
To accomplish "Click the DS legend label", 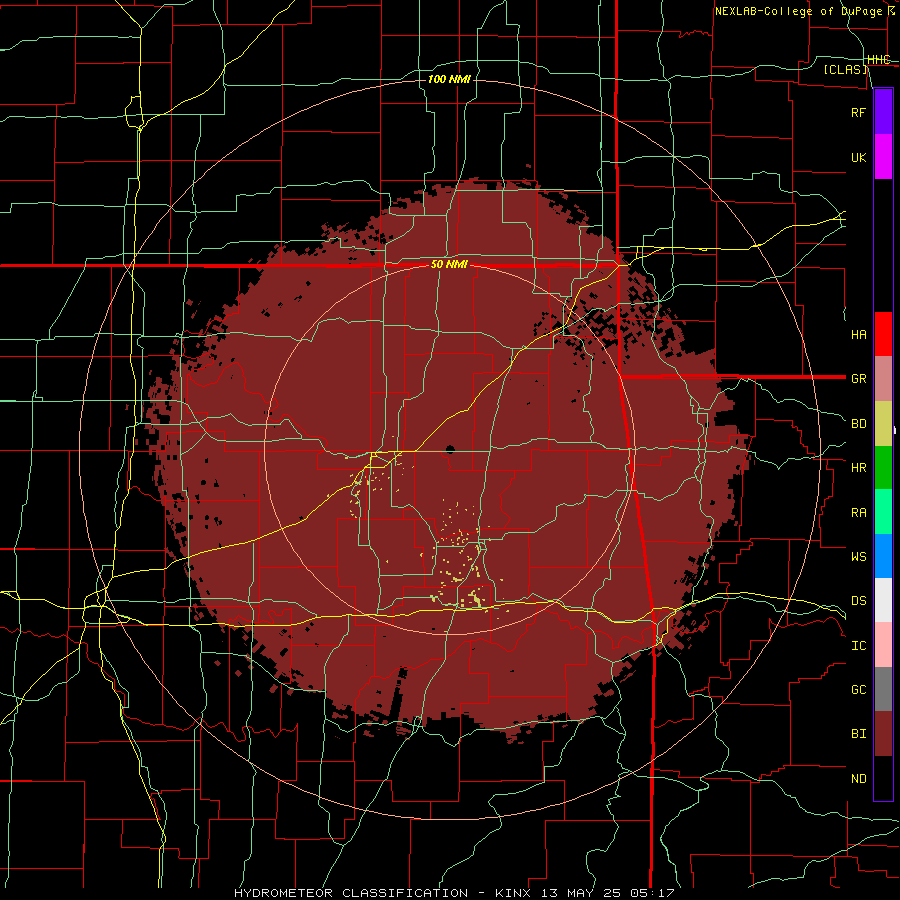I will pos(858,600).
